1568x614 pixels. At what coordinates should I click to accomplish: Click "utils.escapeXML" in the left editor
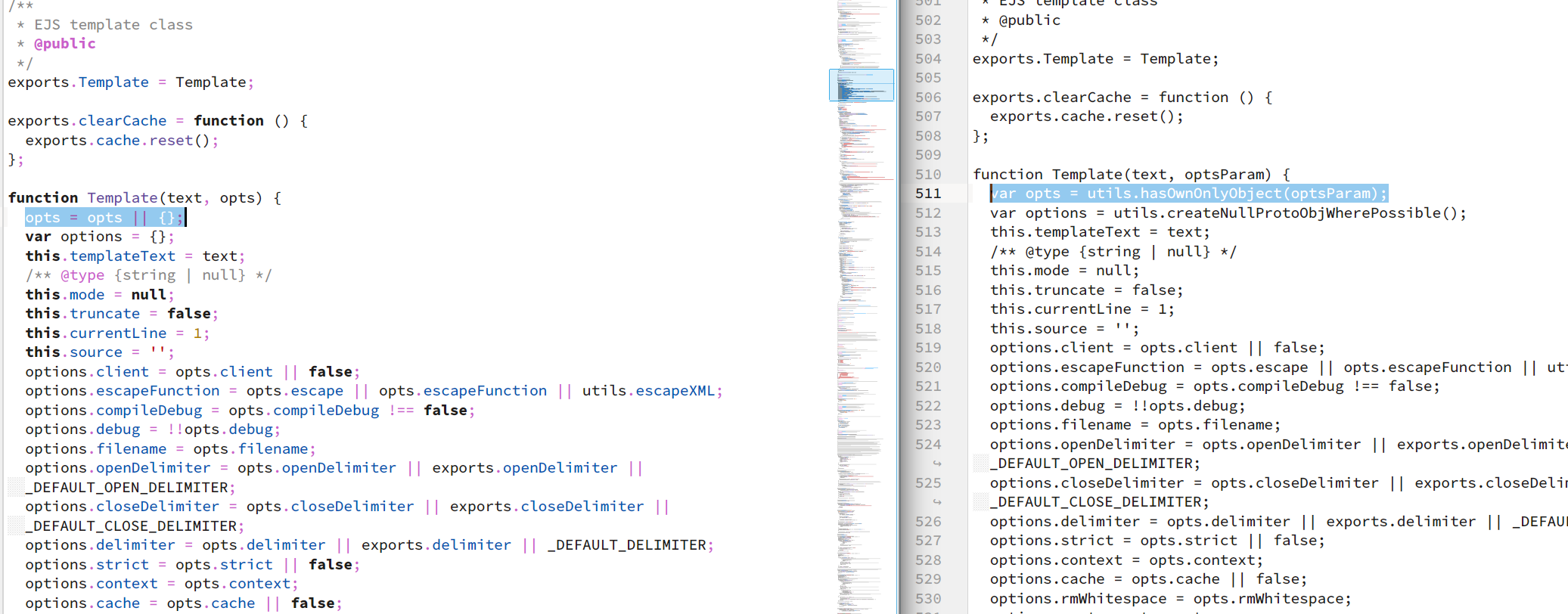pyautogui.click(x=648, y=391)
